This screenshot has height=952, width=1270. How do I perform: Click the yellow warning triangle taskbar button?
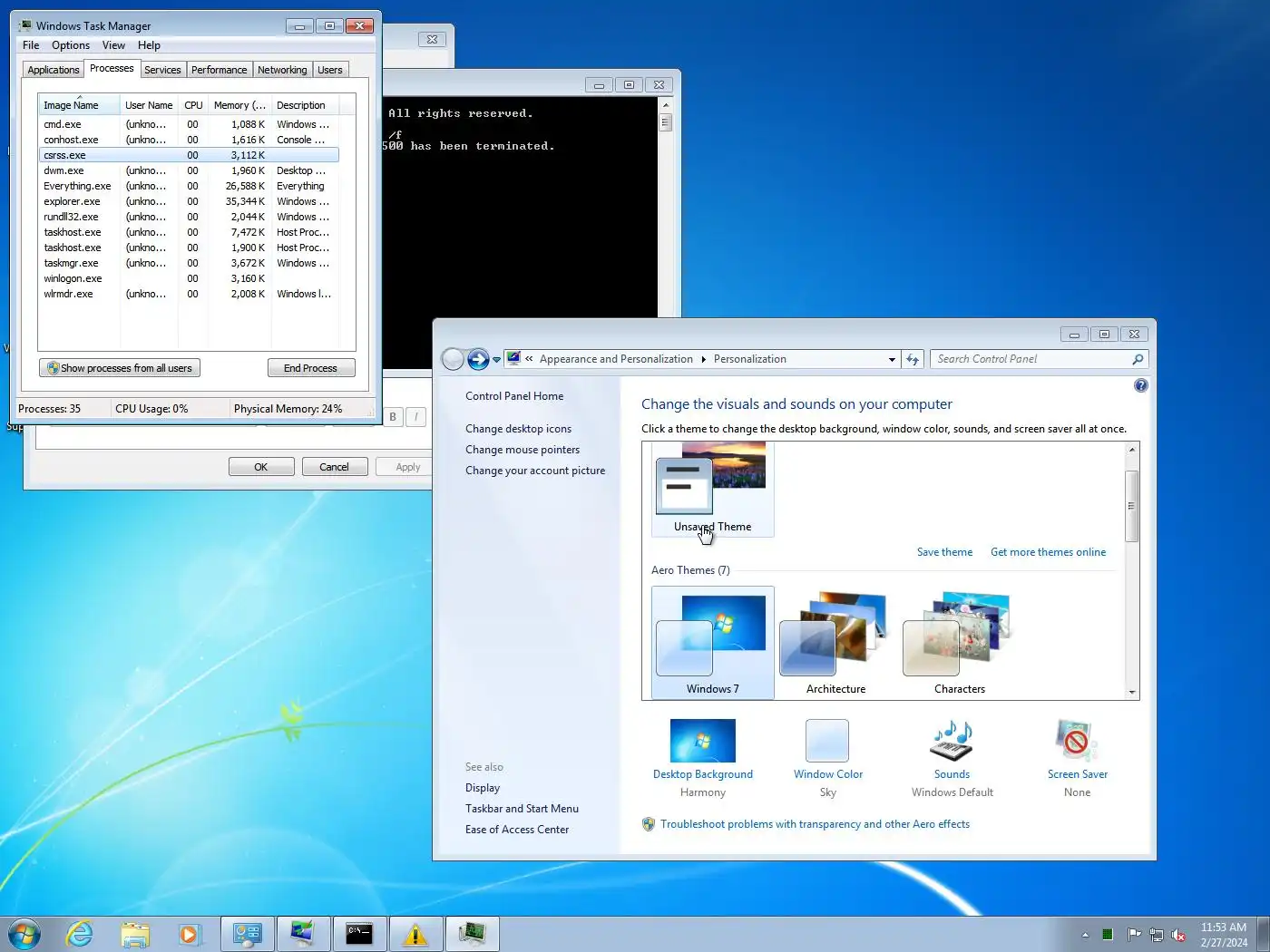415,934
